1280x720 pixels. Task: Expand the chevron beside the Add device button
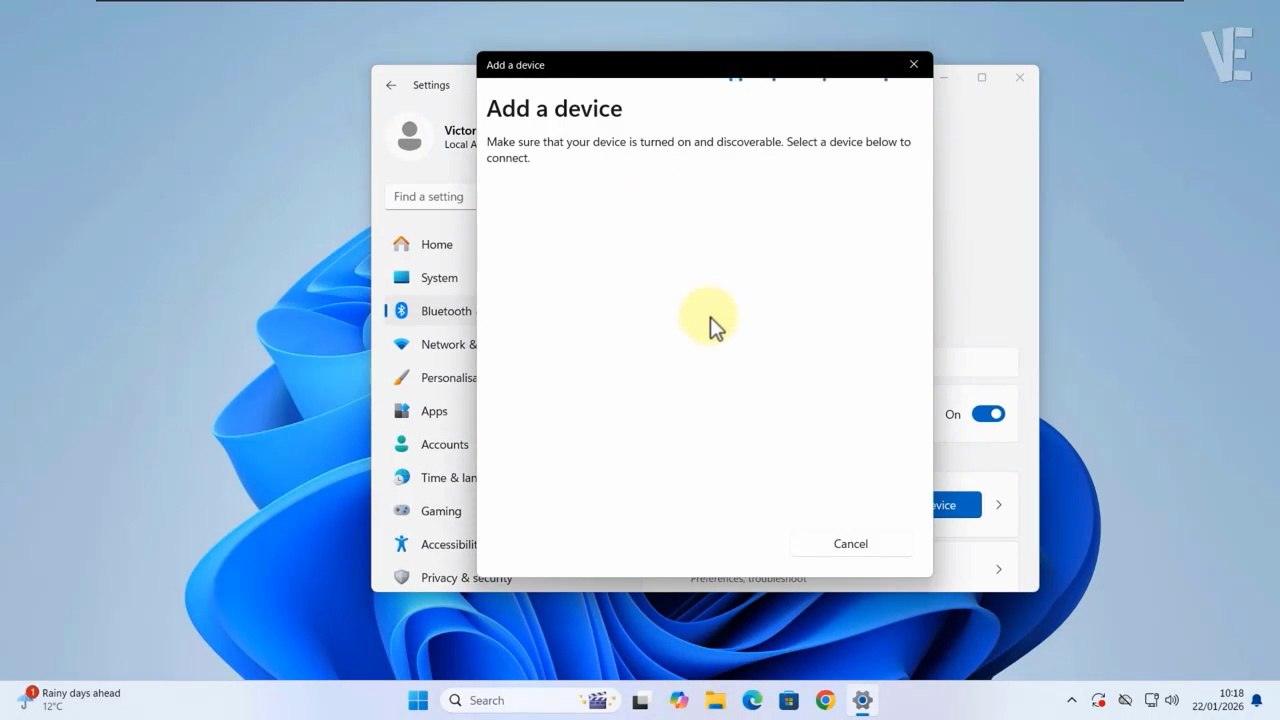[x=998, y=505]
